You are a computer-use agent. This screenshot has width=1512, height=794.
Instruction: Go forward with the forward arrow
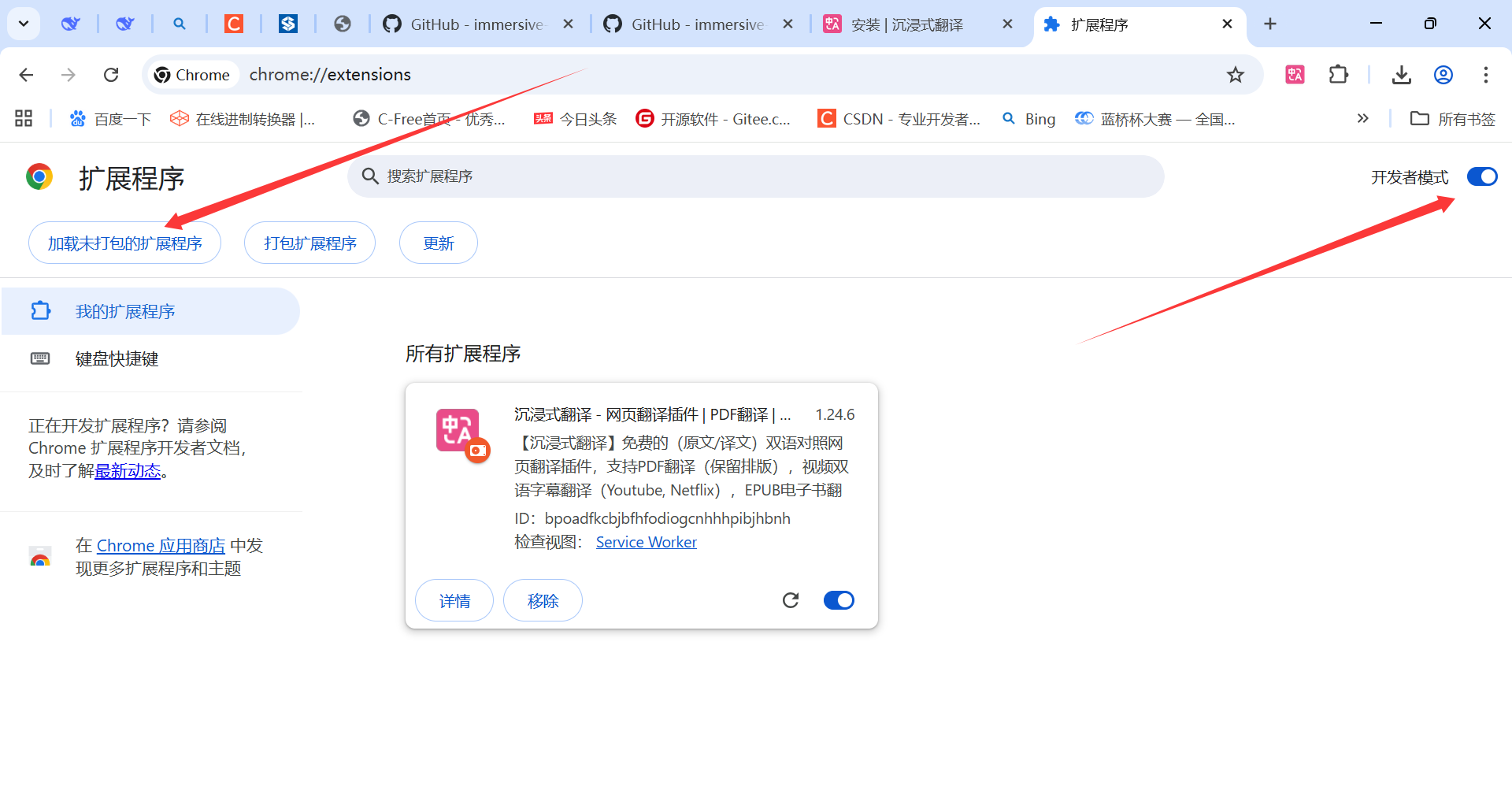69,75
